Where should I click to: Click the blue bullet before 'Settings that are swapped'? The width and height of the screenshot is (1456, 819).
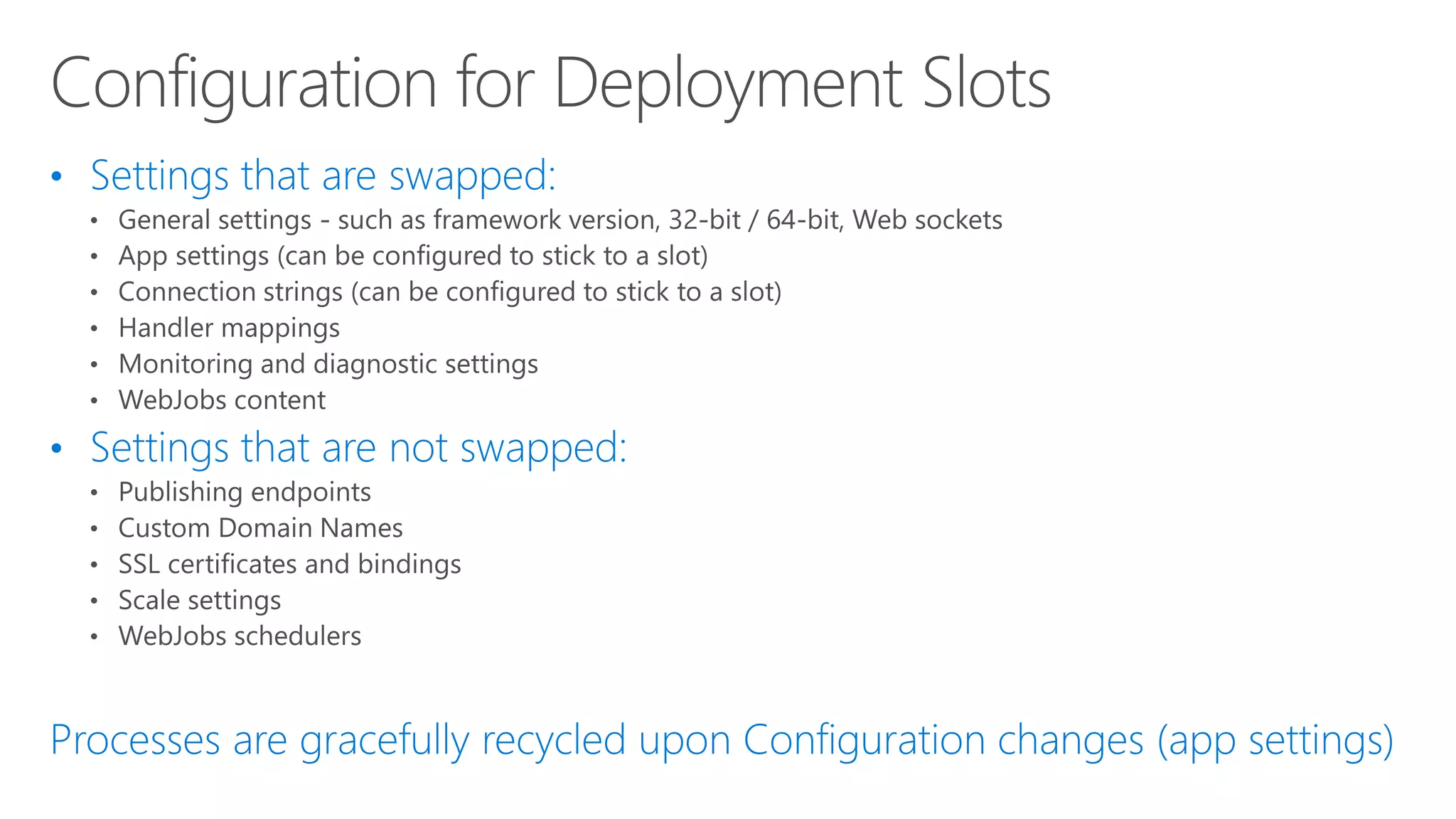57,176
